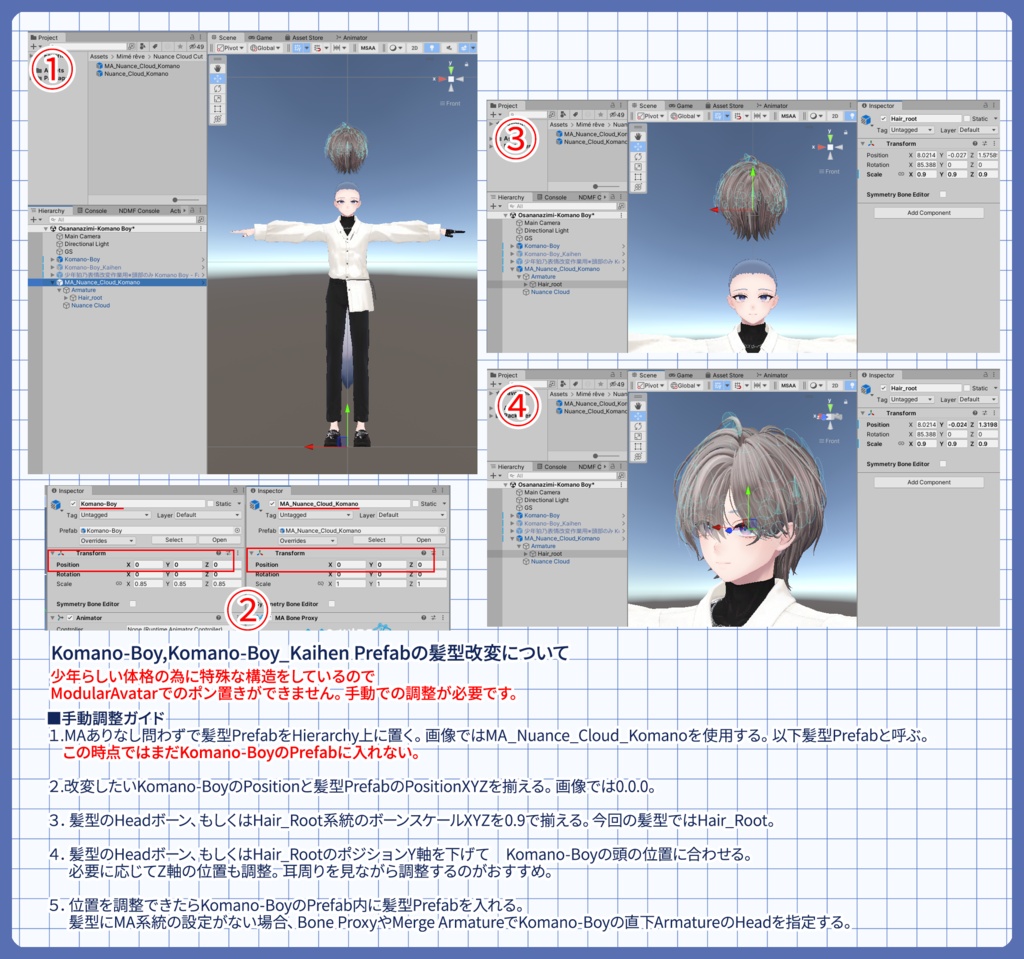This screenshot has width=1024, height=959.
Task: Select the Rotate tool in step 1 Scene view
Action: pos(217,89)
